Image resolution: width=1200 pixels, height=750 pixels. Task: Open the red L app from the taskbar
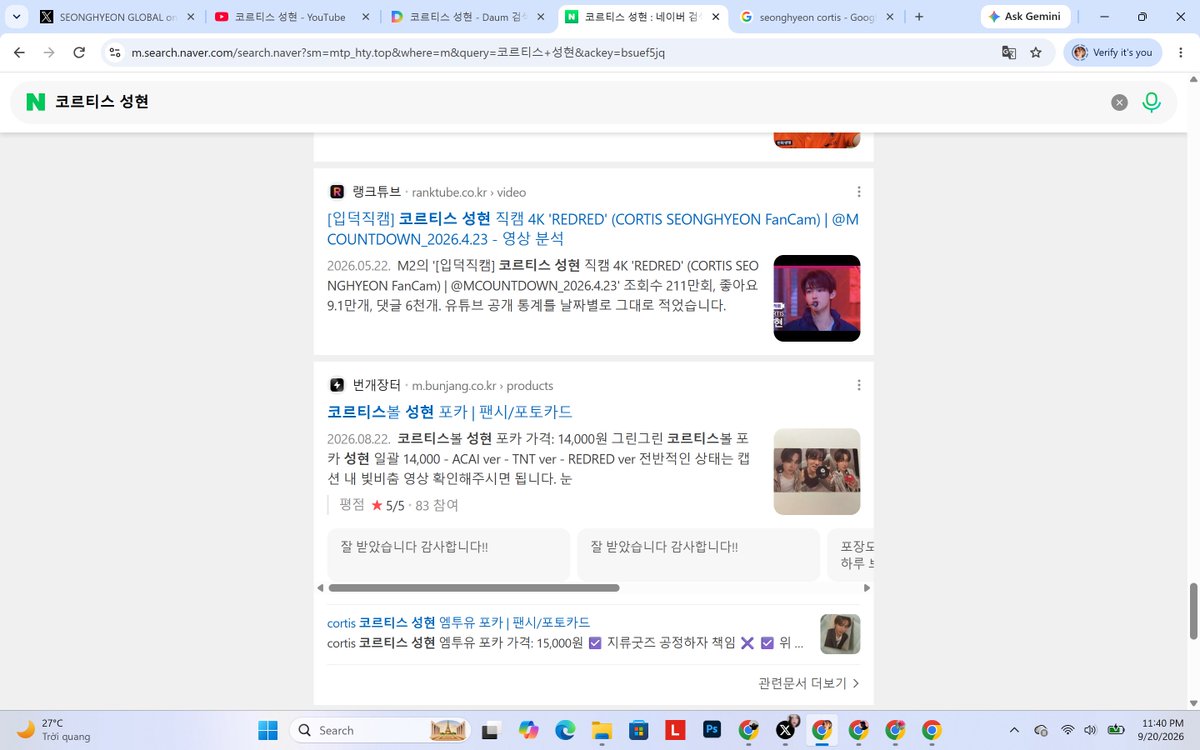pos(676,730)
